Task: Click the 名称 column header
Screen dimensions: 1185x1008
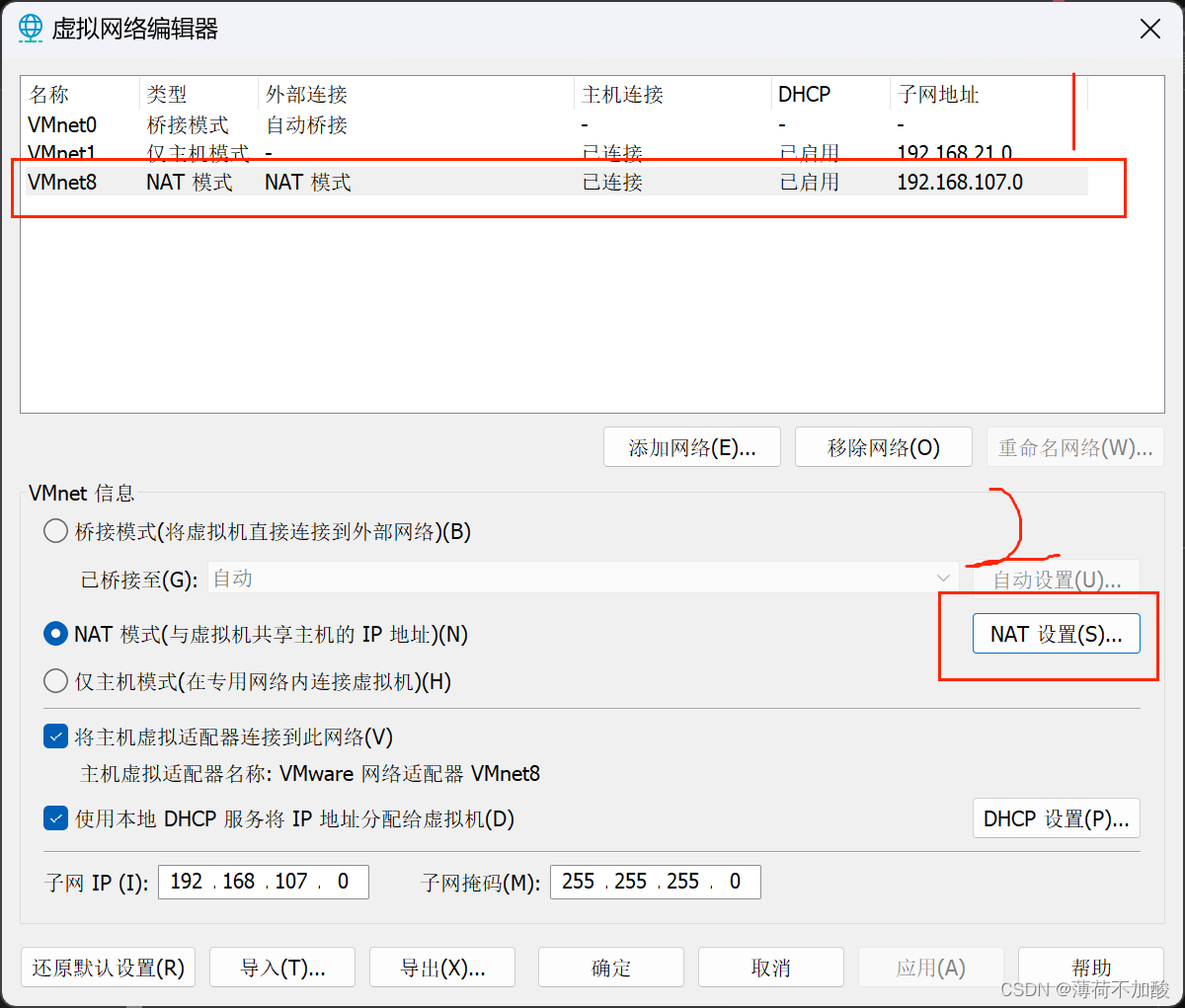Action: (81, 94)
